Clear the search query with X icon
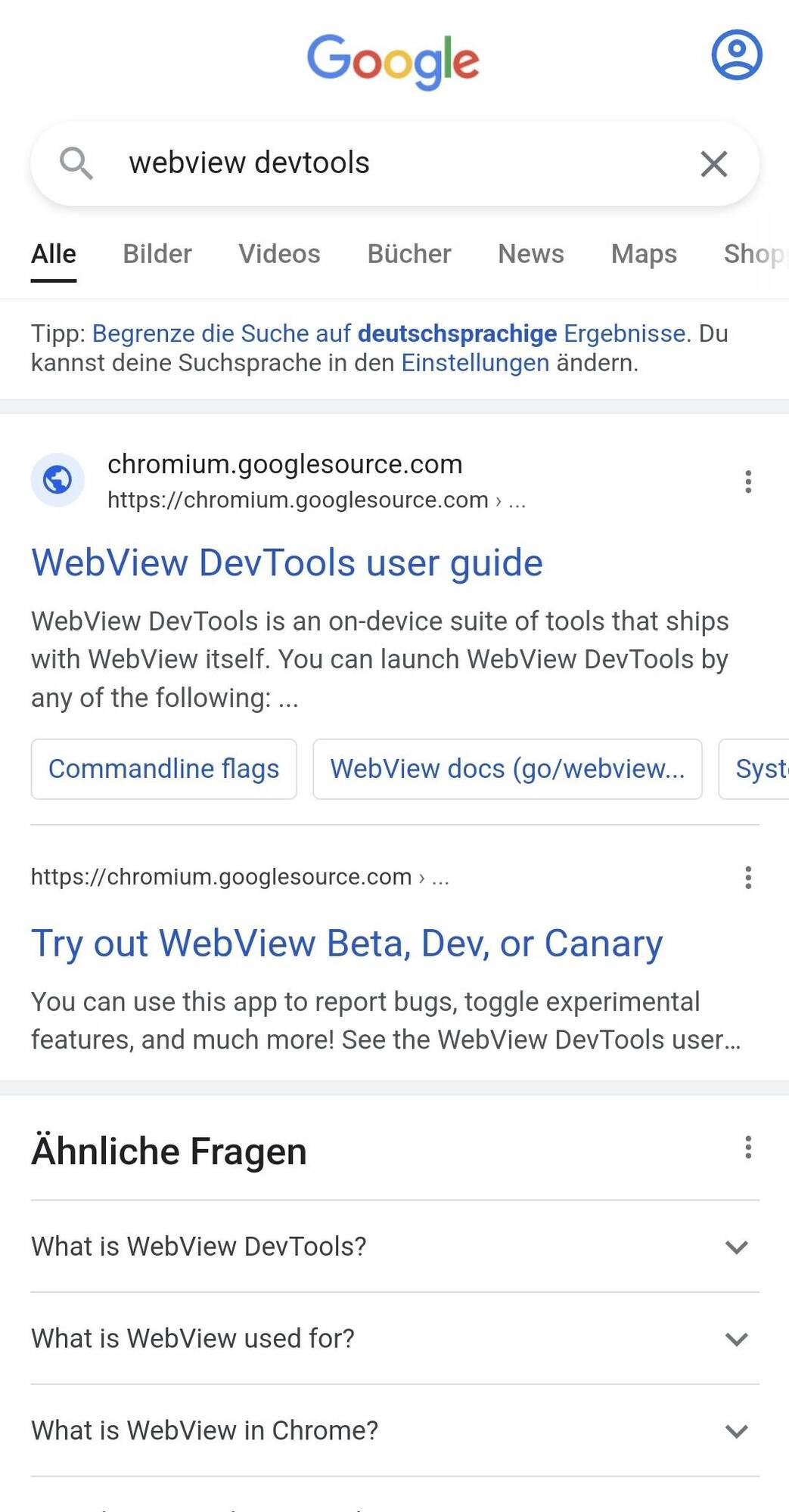 coord(713,163)
